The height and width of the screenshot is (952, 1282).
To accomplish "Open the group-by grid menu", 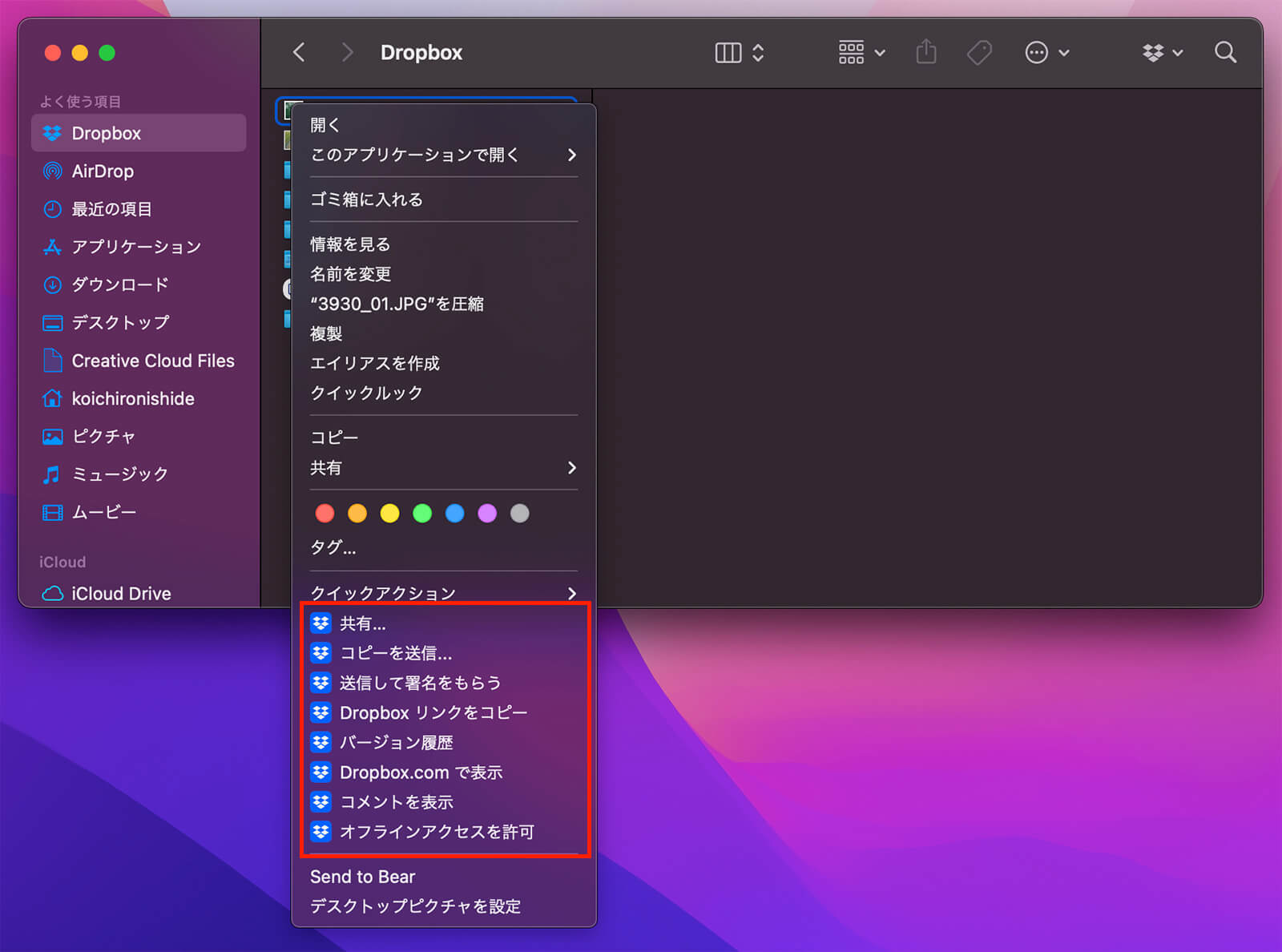I will coord(861,53).
